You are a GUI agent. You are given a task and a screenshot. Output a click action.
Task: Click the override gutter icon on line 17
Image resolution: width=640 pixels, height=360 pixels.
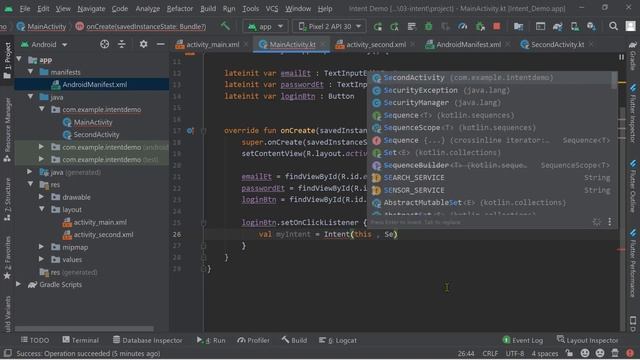coord(190,131)
